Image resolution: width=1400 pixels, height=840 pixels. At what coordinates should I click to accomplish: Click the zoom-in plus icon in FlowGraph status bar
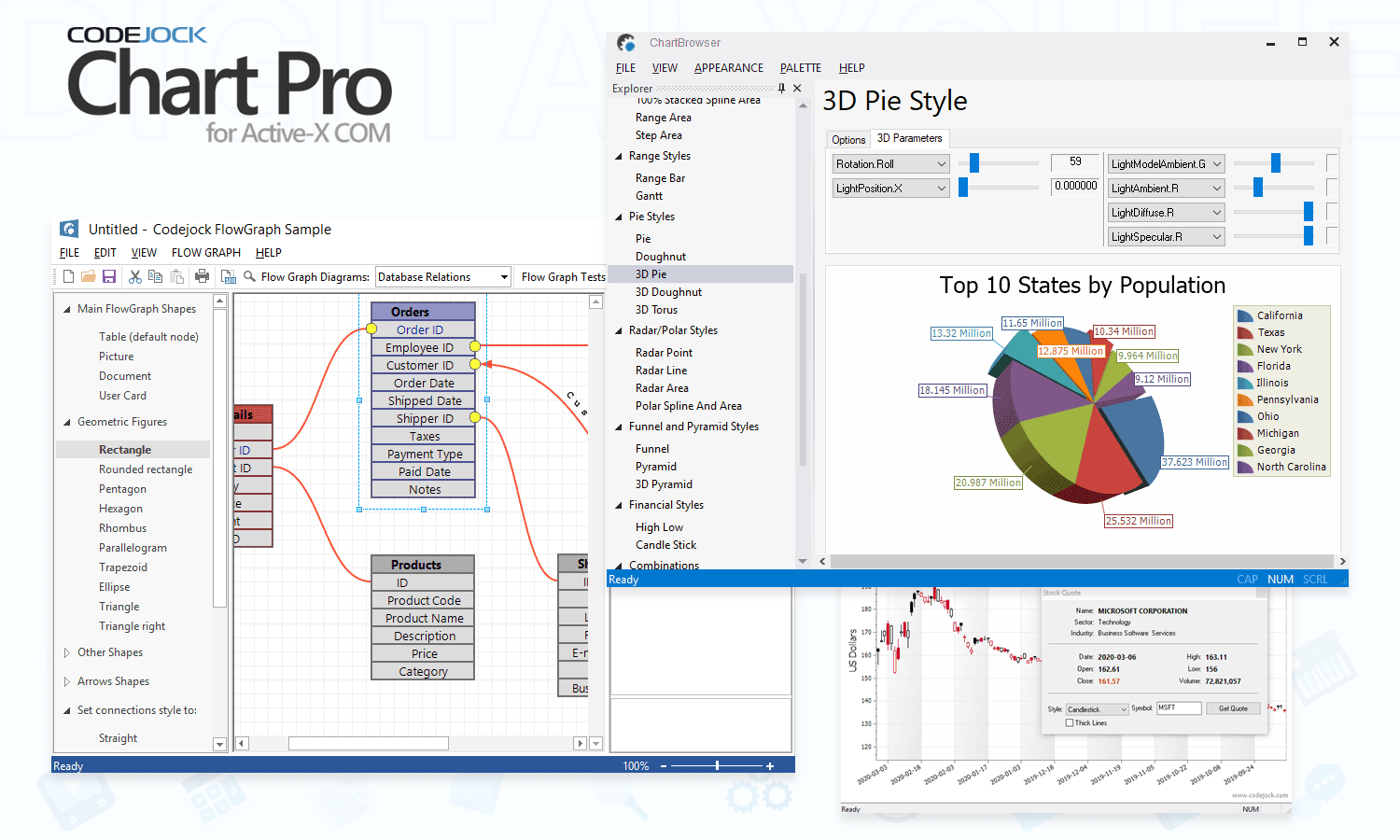[x=770, y=766]
